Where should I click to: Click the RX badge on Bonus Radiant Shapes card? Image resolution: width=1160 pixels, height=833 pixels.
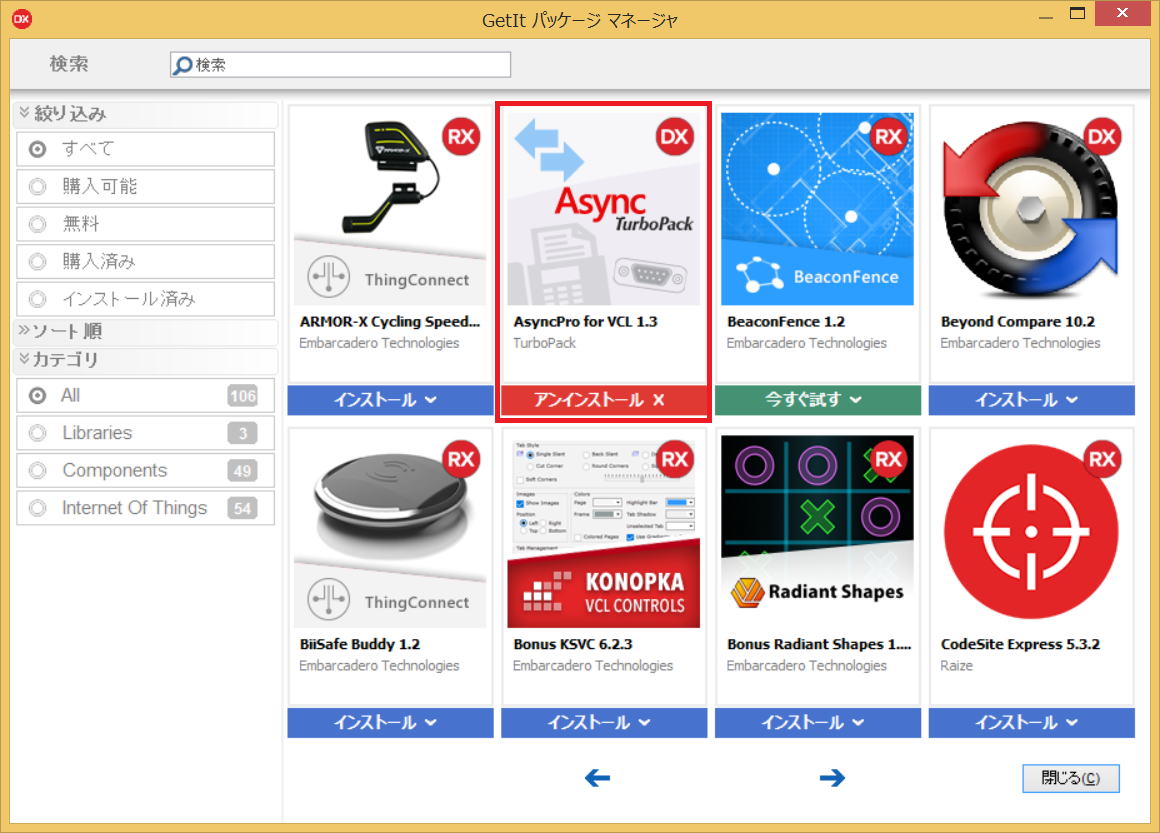point(888,459)
